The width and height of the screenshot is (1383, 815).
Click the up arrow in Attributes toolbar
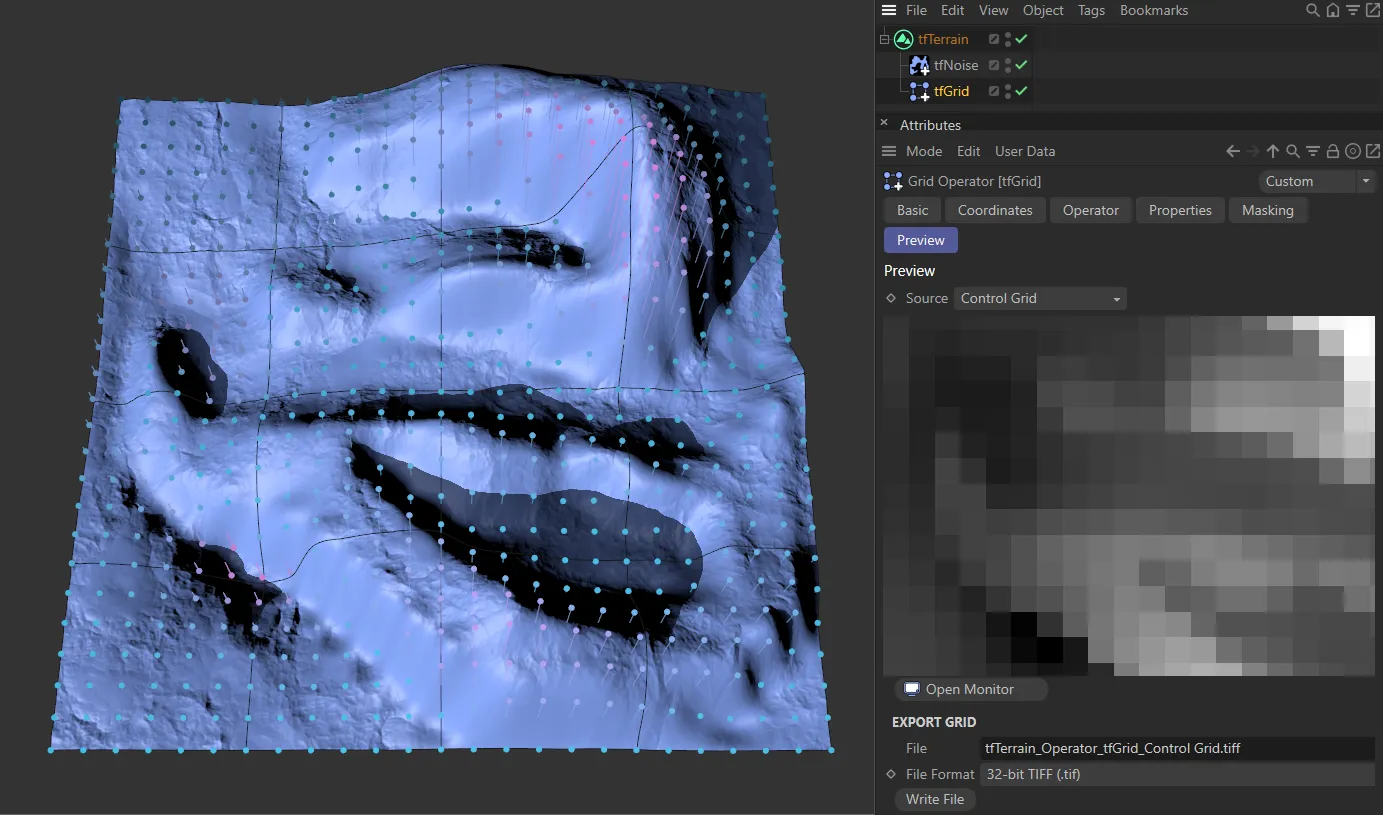click(1272, 151)
